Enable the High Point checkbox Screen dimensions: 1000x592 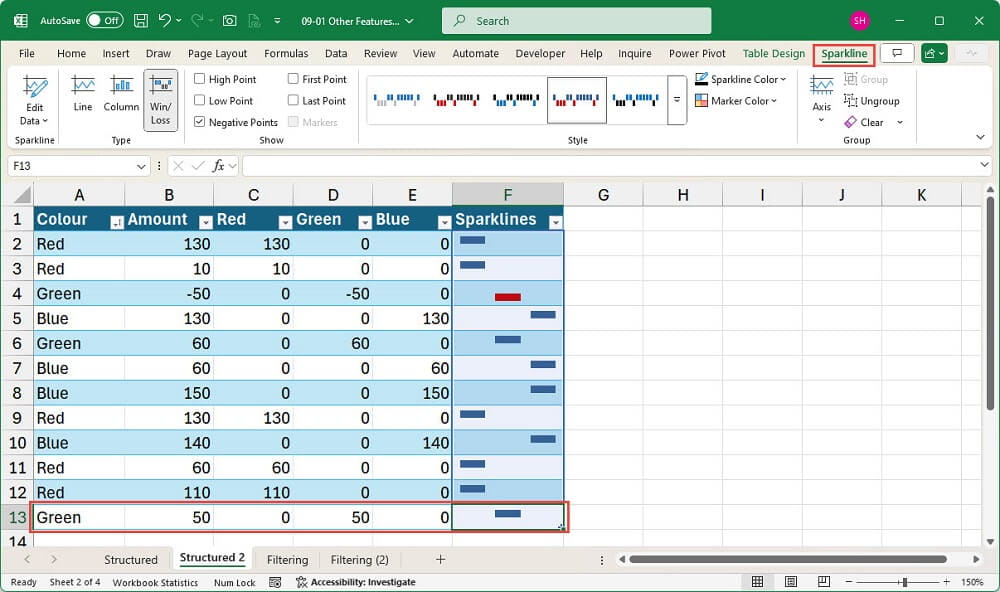[197, 79]
